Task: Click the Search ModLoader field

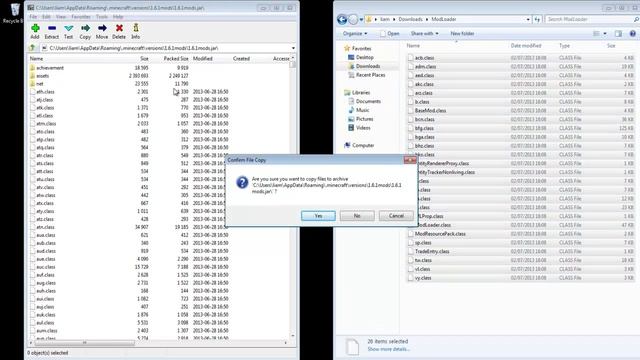Action: pyautogui.click(x=591, y=19)
